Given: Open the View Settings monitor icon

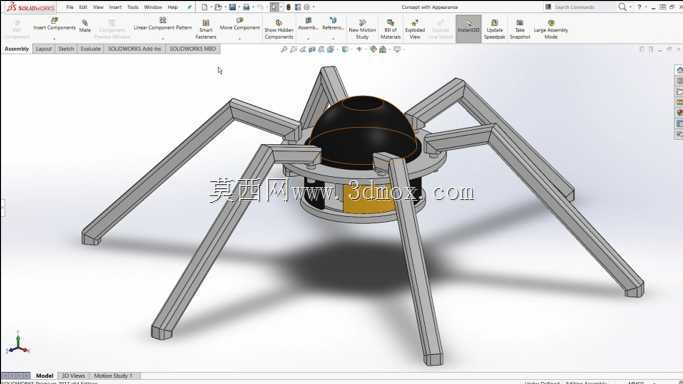Looking at the screenshot, I should 397,50.
